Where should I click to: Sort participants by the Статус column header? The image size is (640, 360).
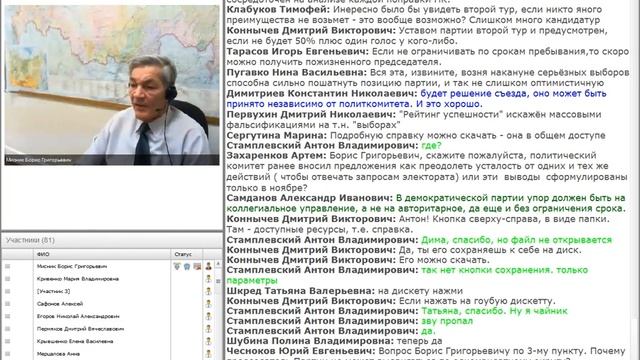pyautogui.click(x=187, y=254)
